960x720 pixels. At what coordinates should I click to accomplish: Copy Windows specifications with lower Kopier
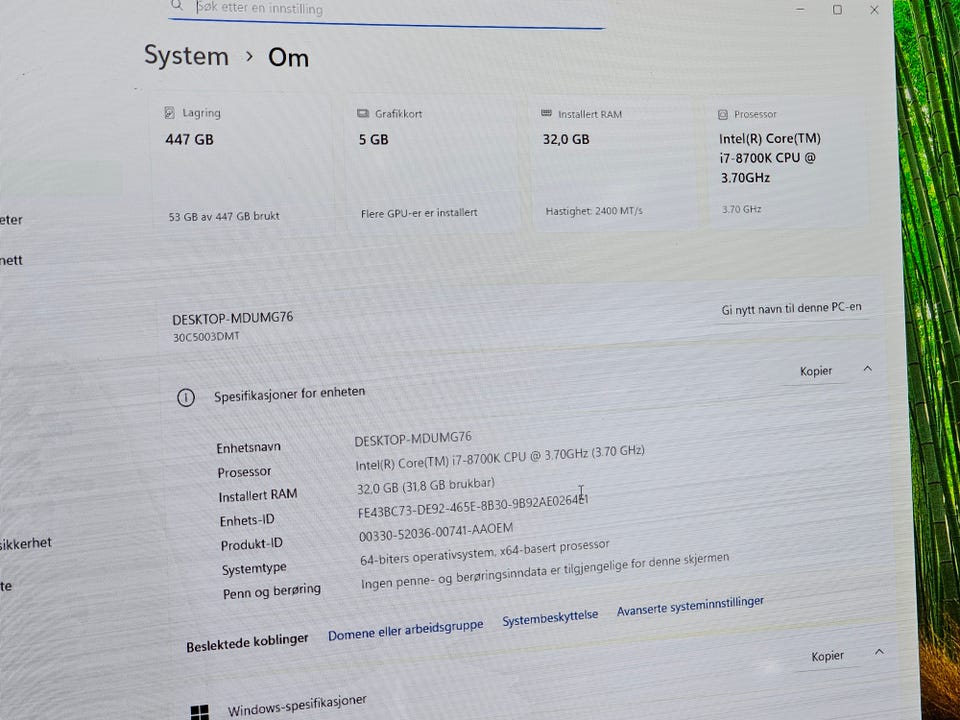point(827,656)
